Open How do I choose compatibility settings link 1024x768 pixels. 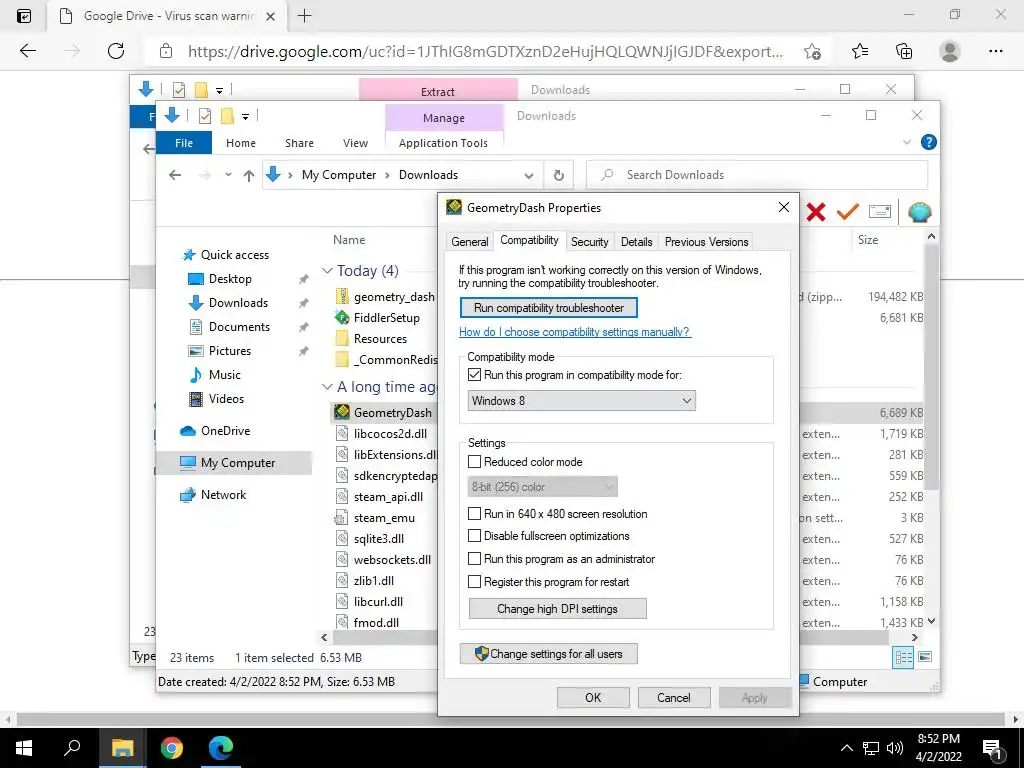click(x=575, y=332)
